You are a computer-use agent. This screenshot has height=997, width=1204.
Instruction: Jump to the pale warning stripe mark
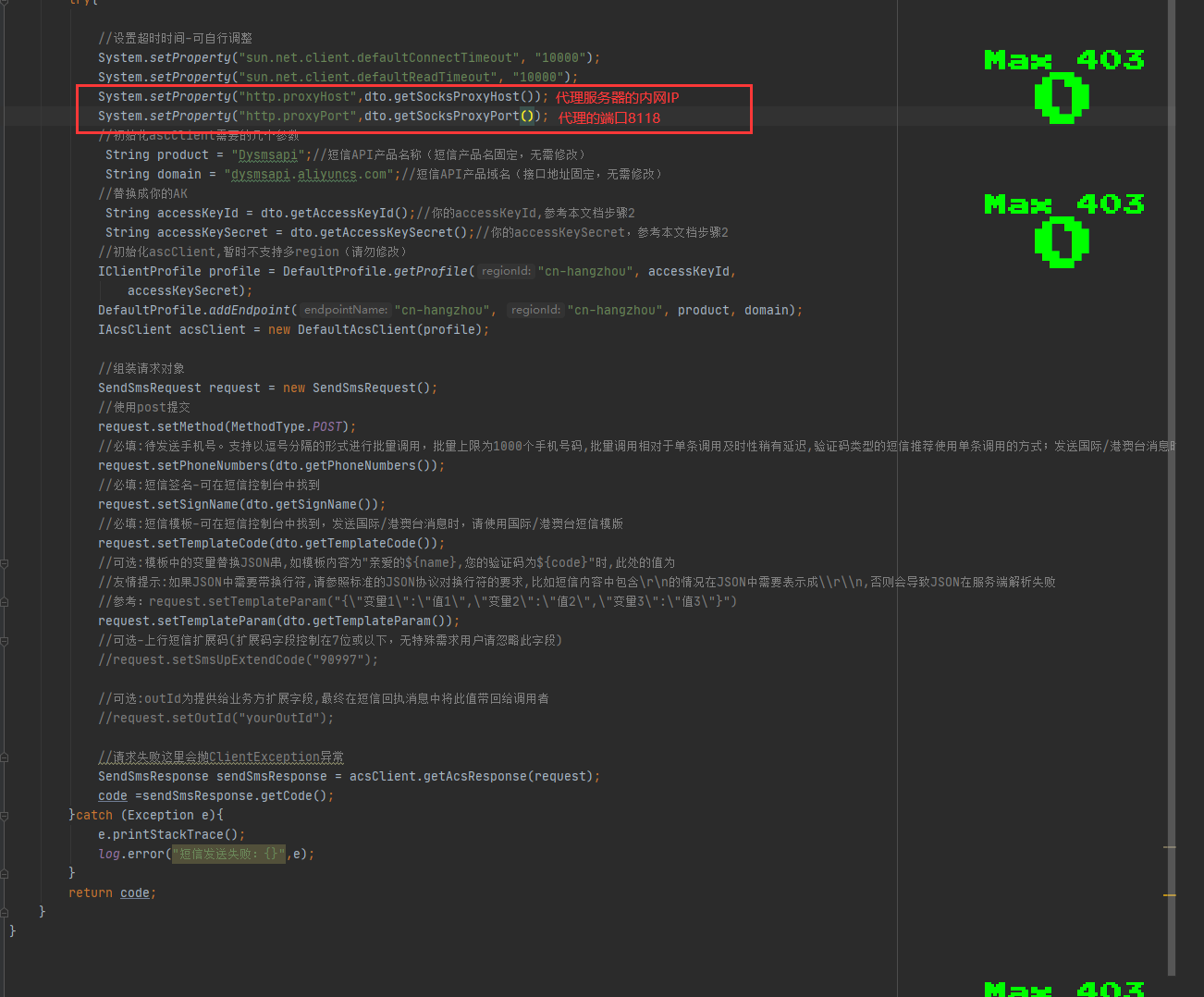pos(1170,847)
